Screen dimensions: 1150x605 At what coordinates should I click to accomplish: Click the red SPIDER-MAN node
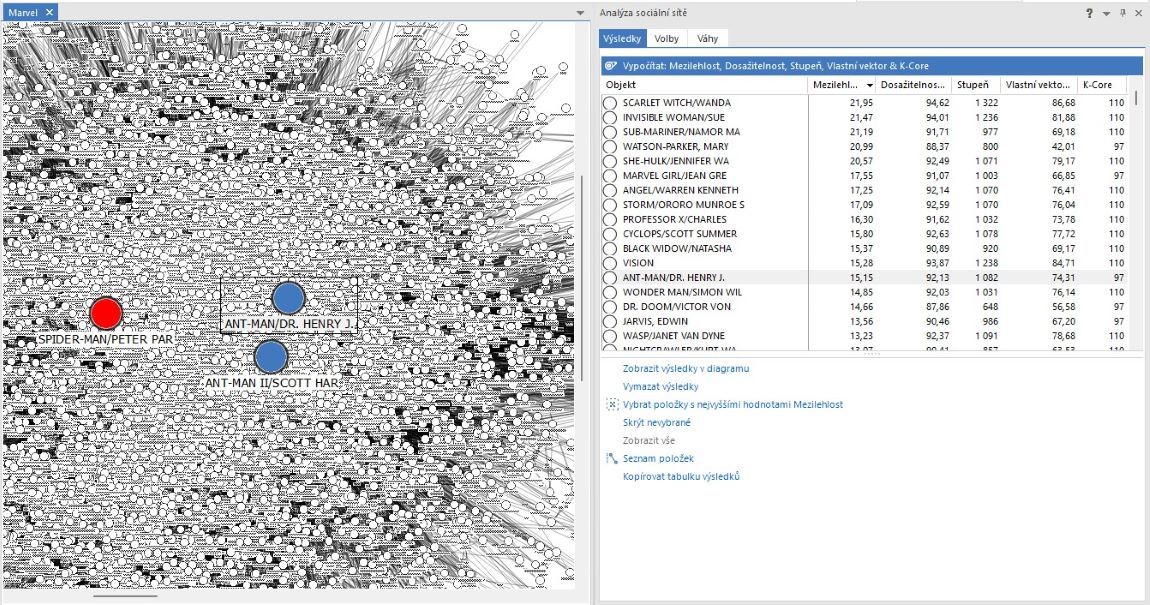coord(106,313)
